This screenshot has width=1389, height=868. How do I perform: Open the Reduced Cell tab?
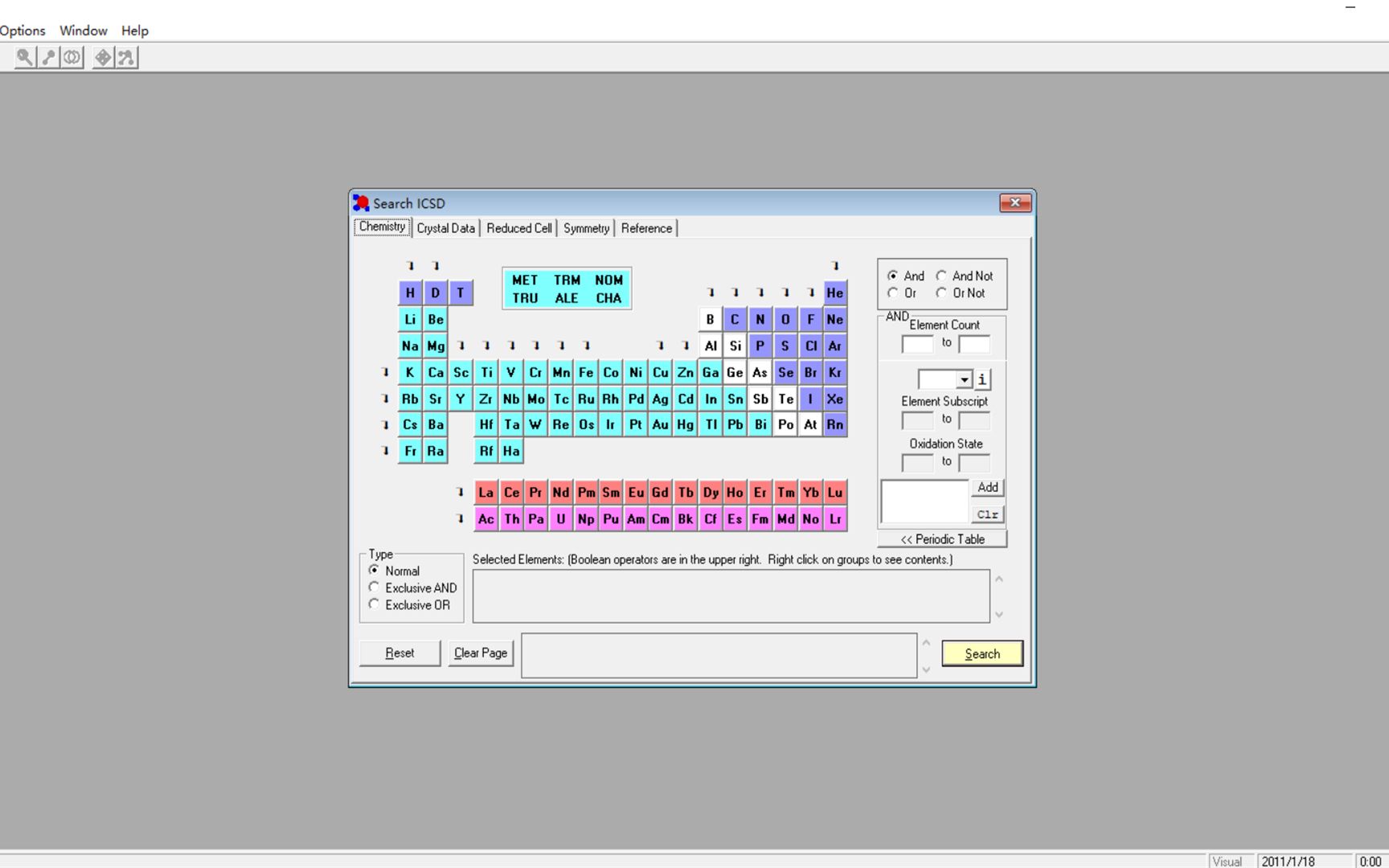pos(519,228)
